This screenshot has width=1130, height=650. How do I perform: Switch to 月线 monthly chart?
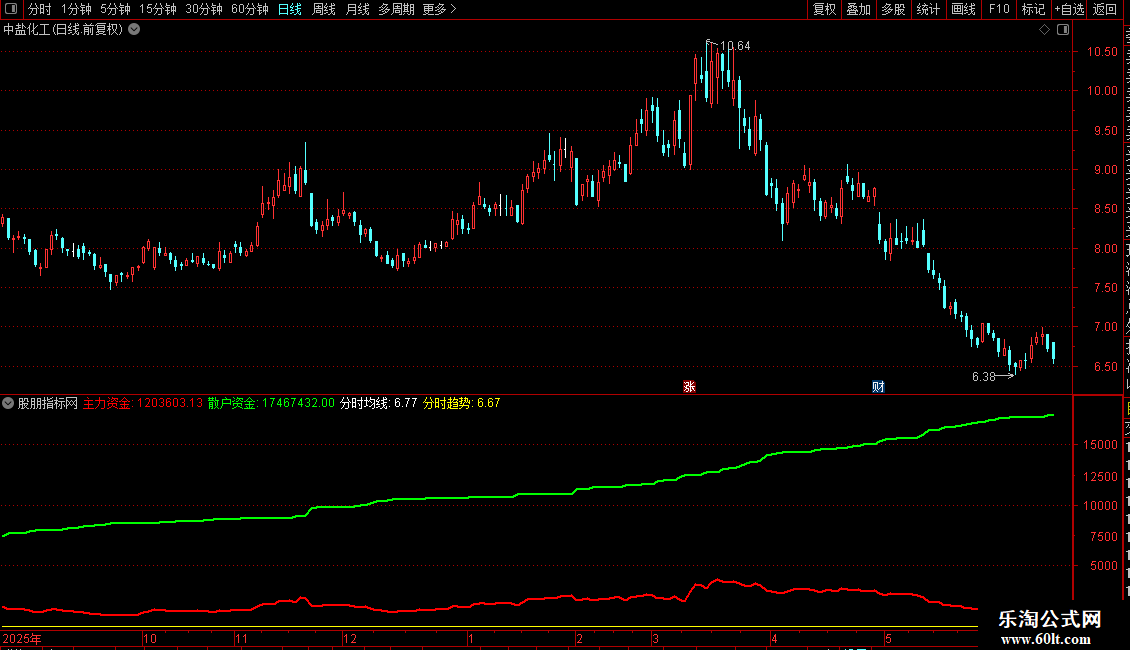(357, 9)
